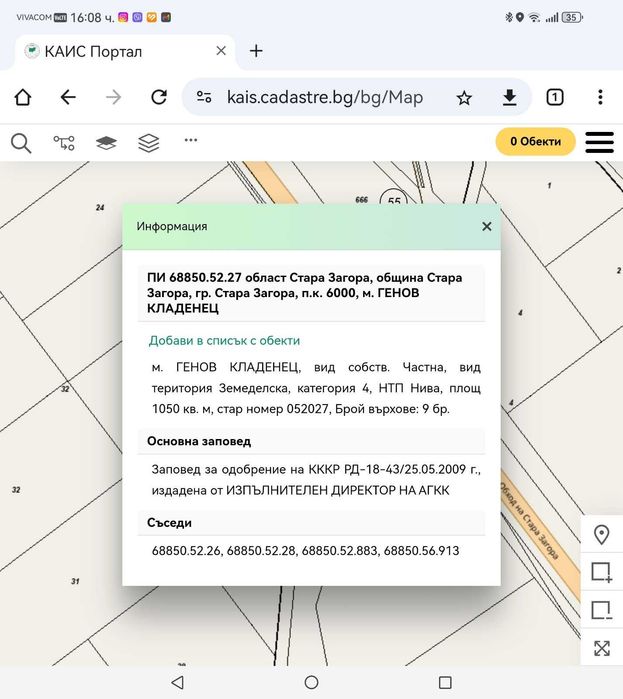Tap the battery indicator in status bar
The height and width of the screenshot is (699, 623).
572,17
